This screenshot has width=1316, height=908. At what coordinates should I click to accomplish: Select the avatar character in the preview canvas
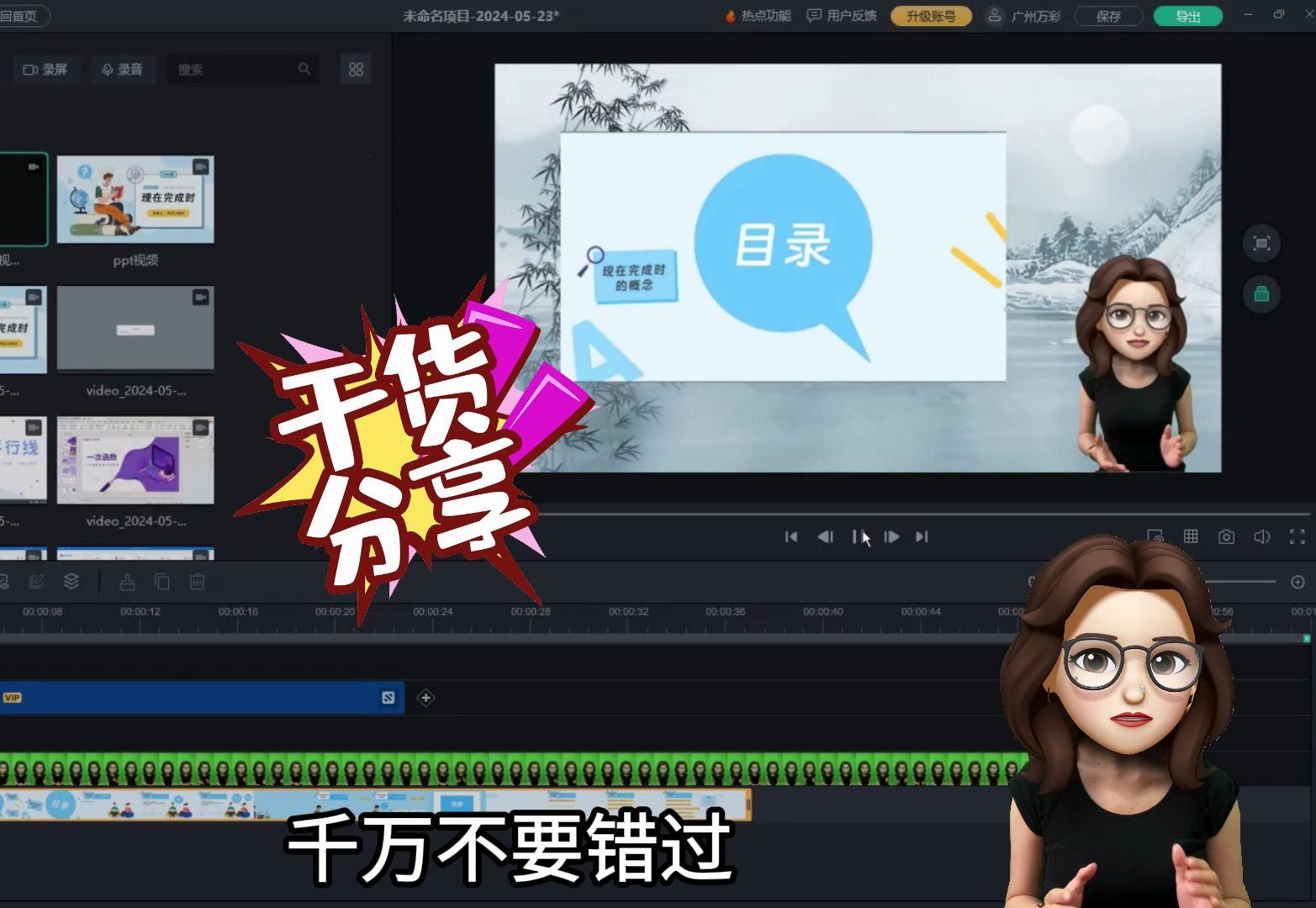(1137, 364)
